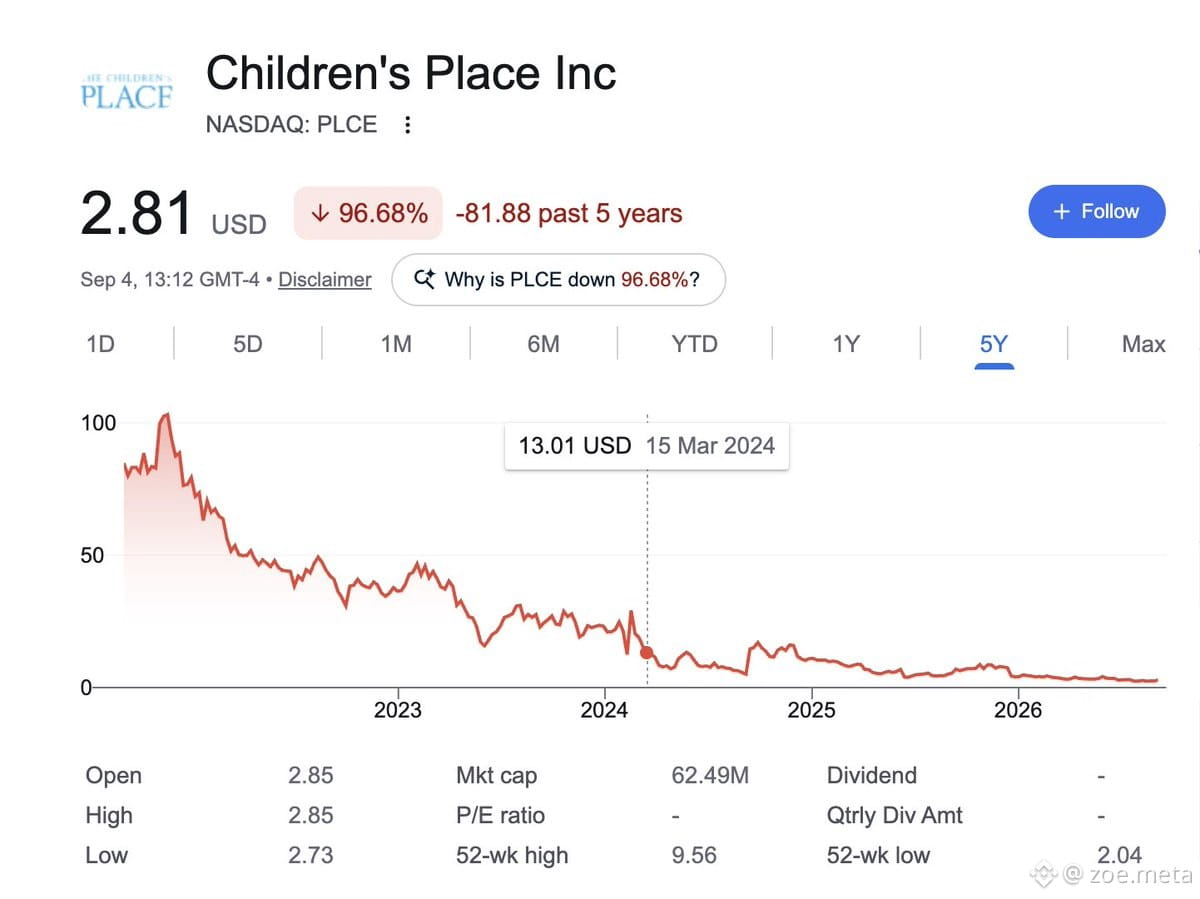Click the plus icon in Follow button
This screenshot has width=1200, height=899.
pos(1062,211)
